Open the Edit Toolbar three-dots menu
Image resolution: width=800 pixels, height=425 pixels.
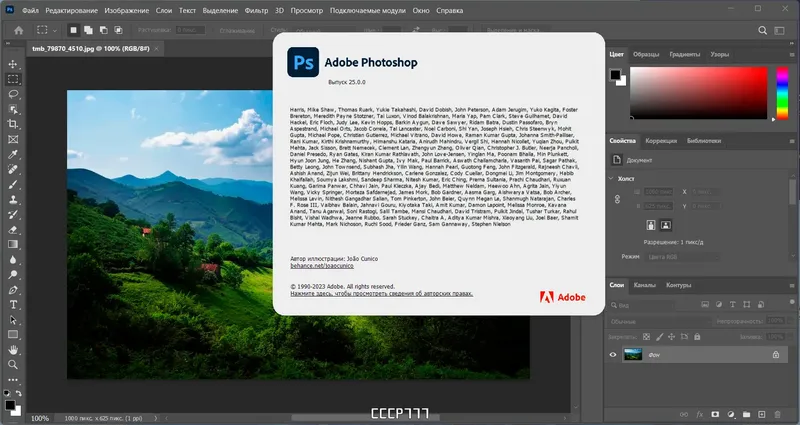click(x=13, y=380)
